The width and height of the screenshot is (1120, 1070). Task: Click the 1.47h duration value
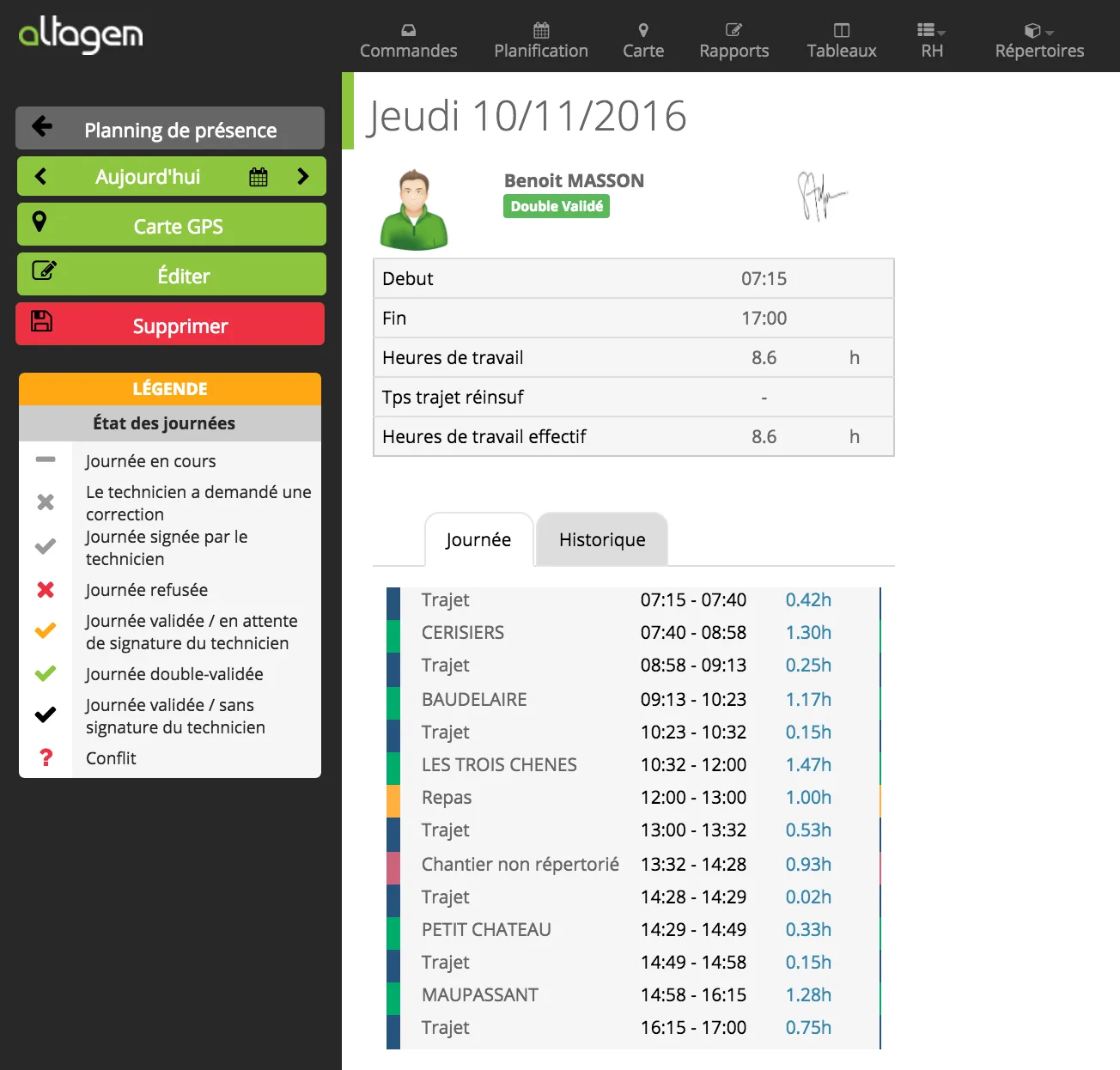click(x=808, y=764)
